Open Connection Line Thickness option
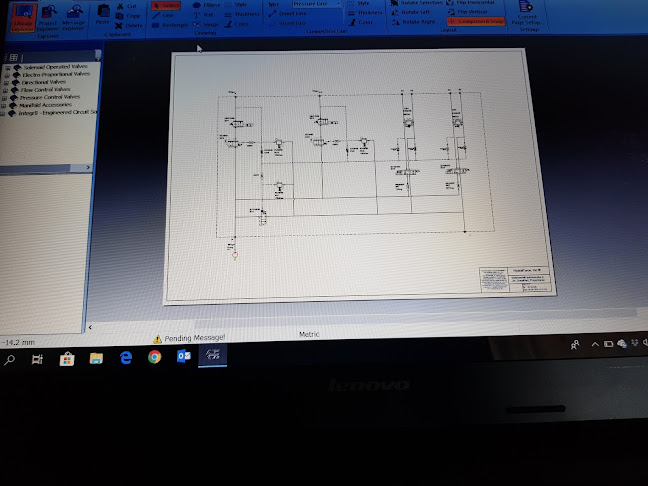The height and width of the screenshot is (486, 648). 365,13
